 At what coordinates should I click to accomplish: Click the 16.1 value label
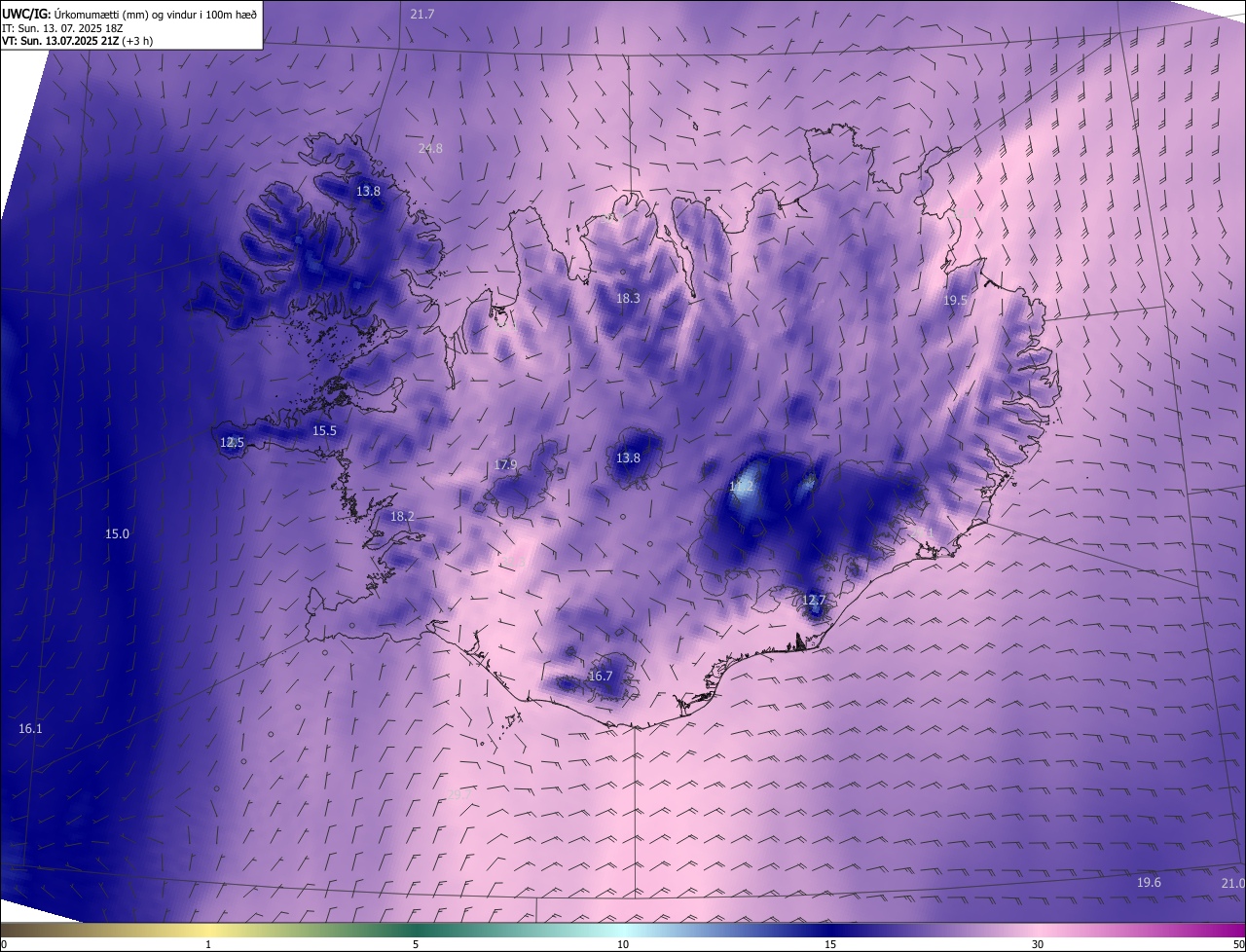[30, 729]
